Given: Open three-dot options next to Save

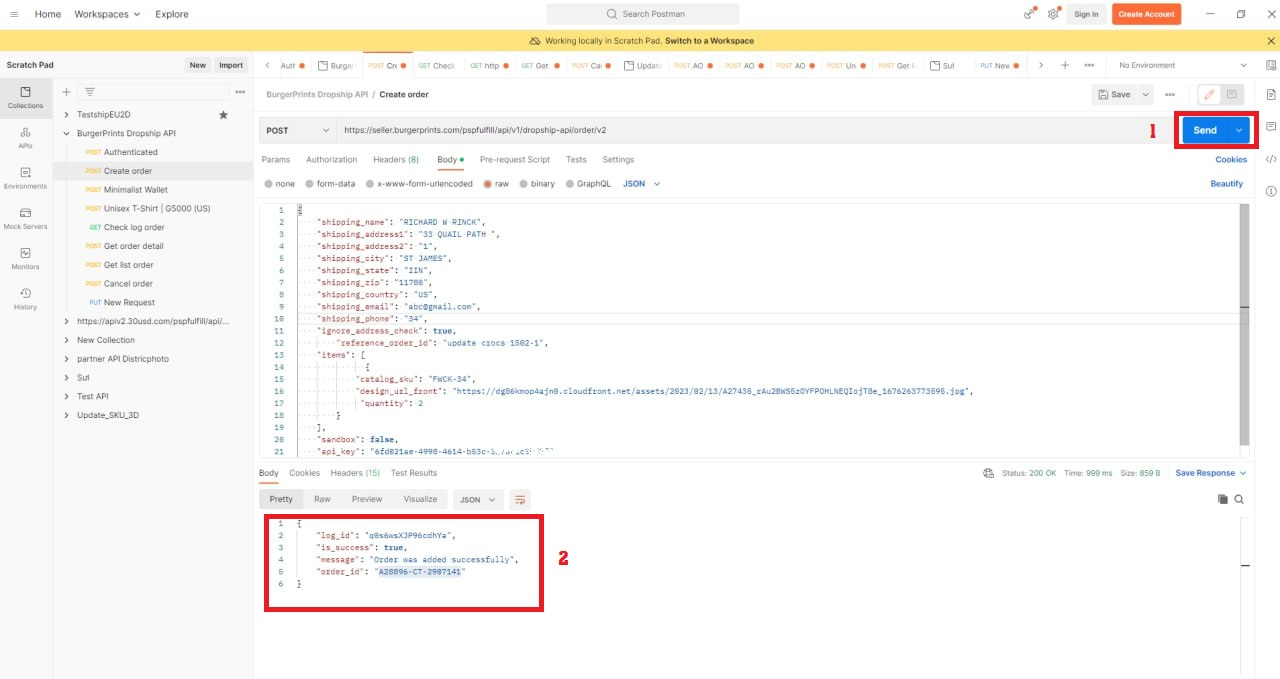Looking at the screenshot, I should [x=1169, y=94].
